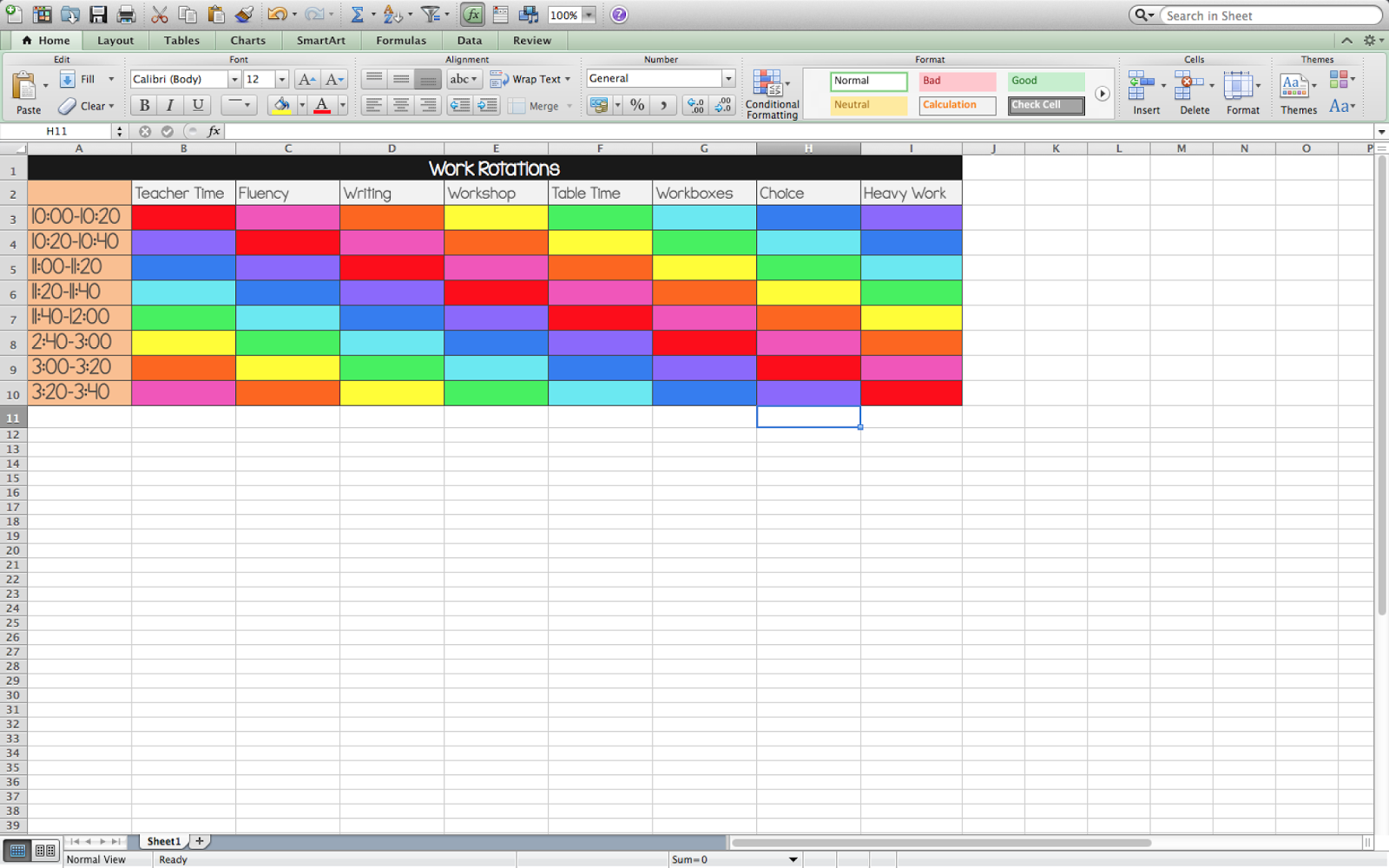
Task: Center text horizontally
Action: click(x=401, y=105)
